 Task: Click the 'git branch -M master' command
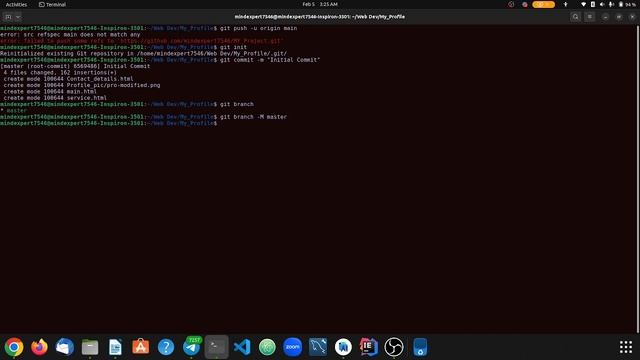click(253, 117)
